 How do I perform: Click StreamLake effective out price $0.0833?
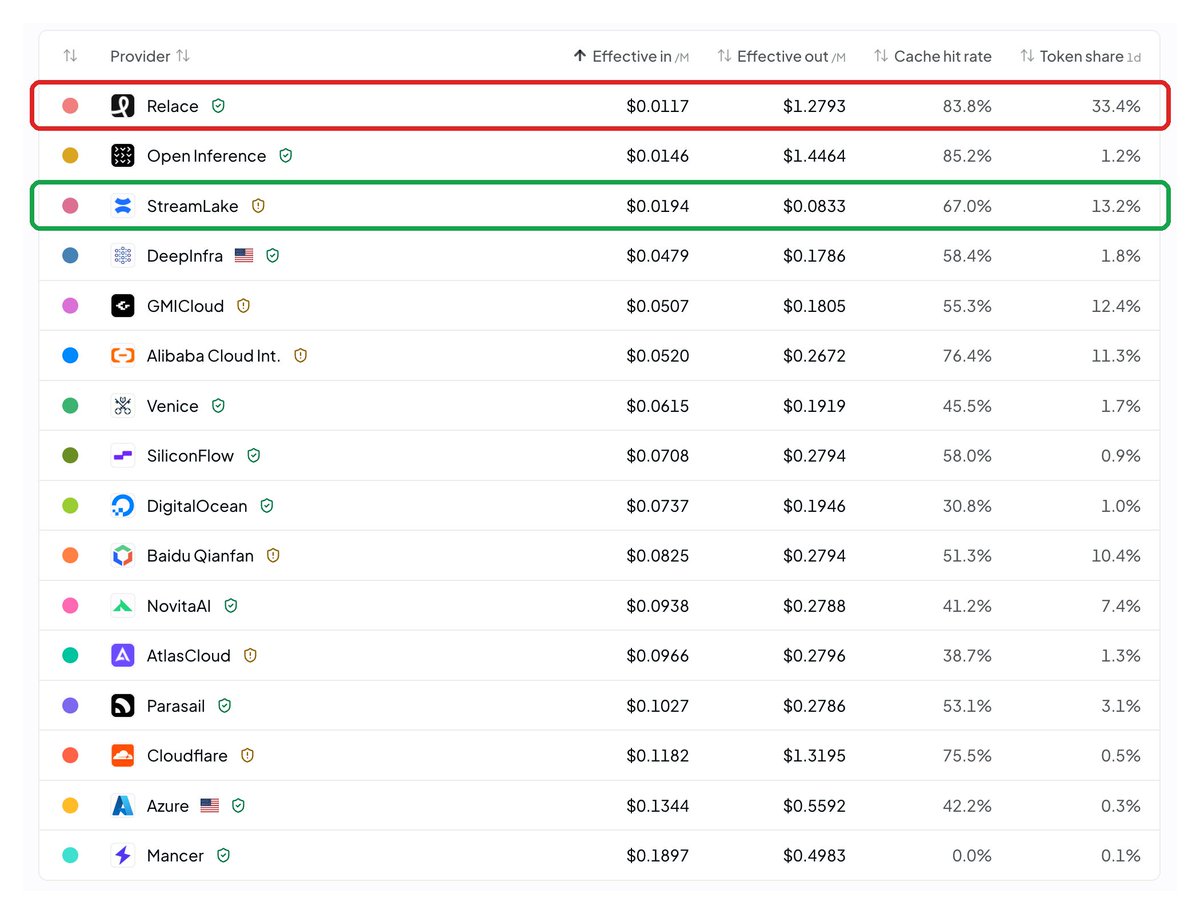814,206
